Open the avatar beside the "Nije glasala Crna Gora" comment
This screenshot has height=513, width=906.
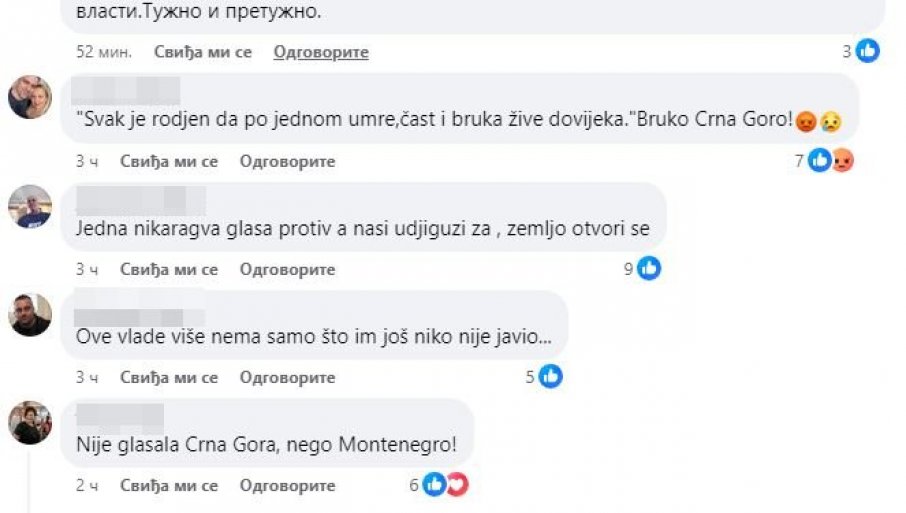30,422
